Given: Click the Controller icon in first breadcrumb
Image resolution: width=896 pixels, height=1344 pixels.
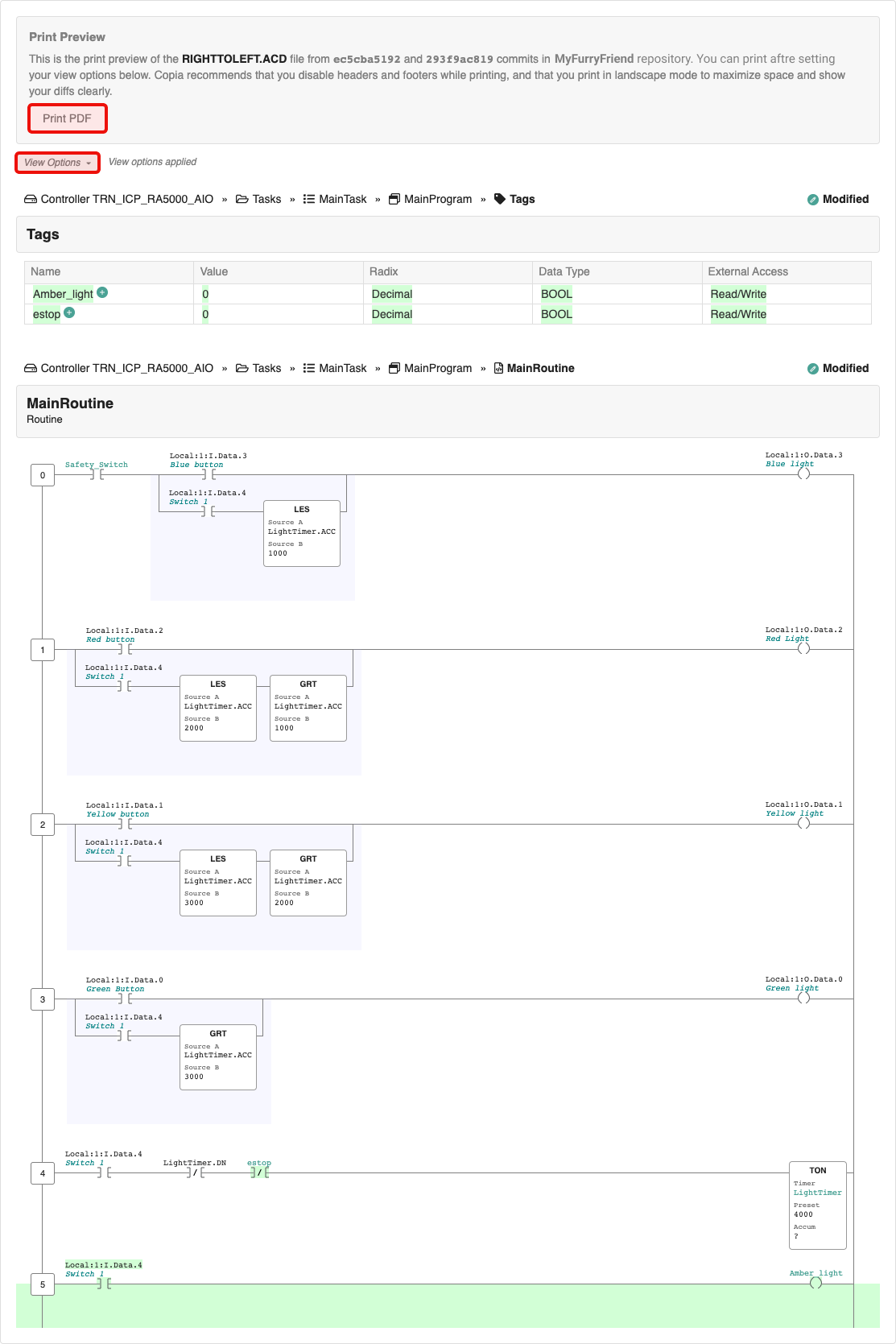Looking at the screenshot, I should click(x=31, y=199).
